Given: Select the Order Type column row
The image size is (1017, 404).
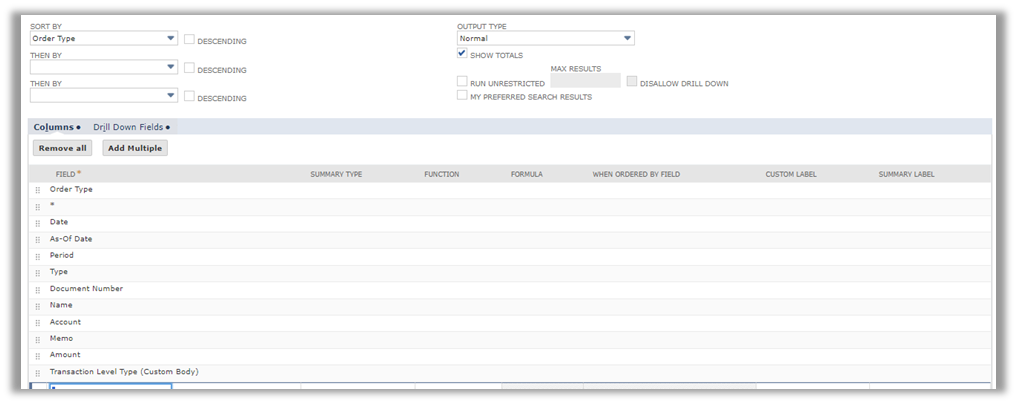Looking at the screenshot, I should [x=510, y=190].
